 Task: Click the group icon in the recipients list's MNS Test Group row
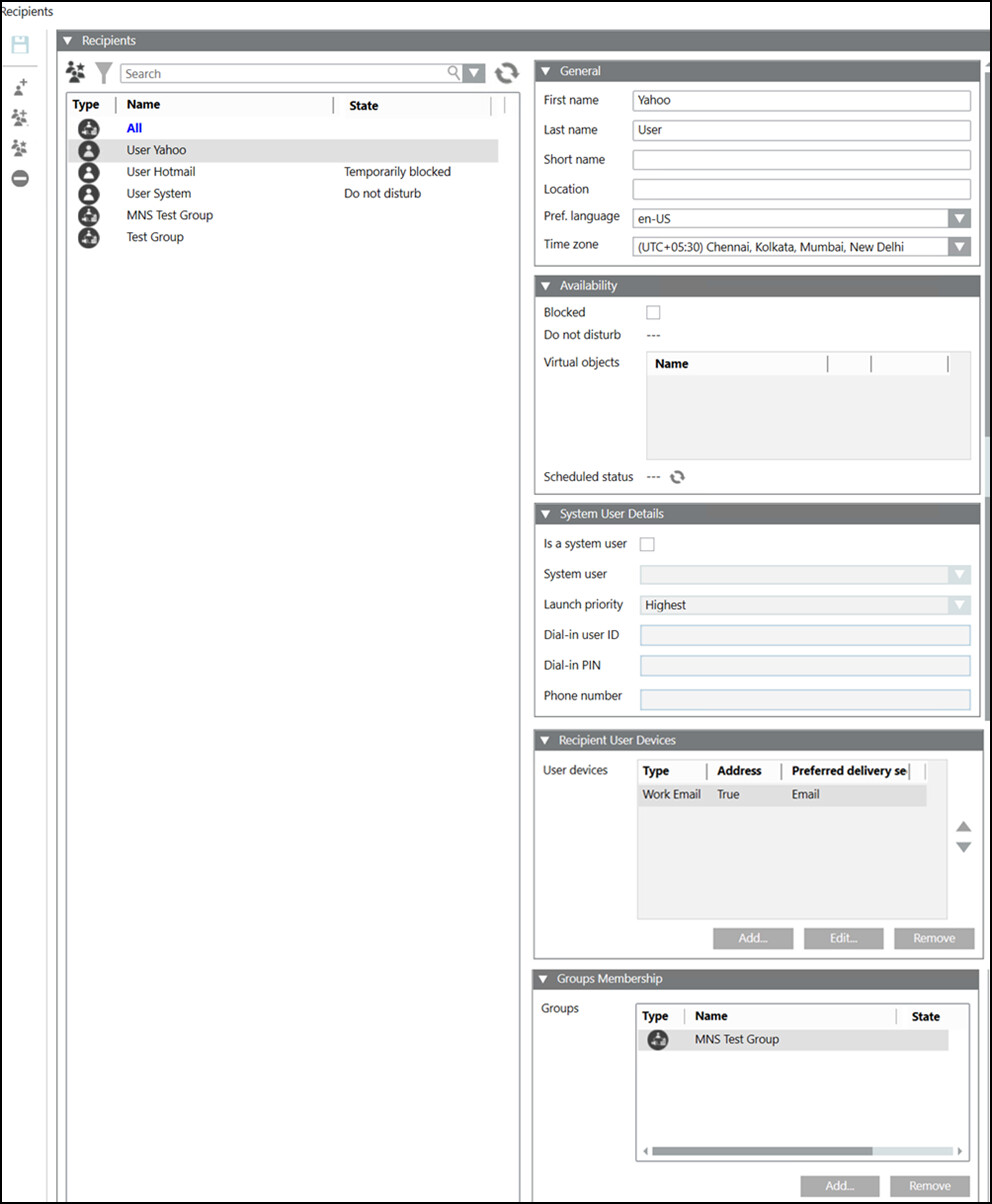point(89,216)
